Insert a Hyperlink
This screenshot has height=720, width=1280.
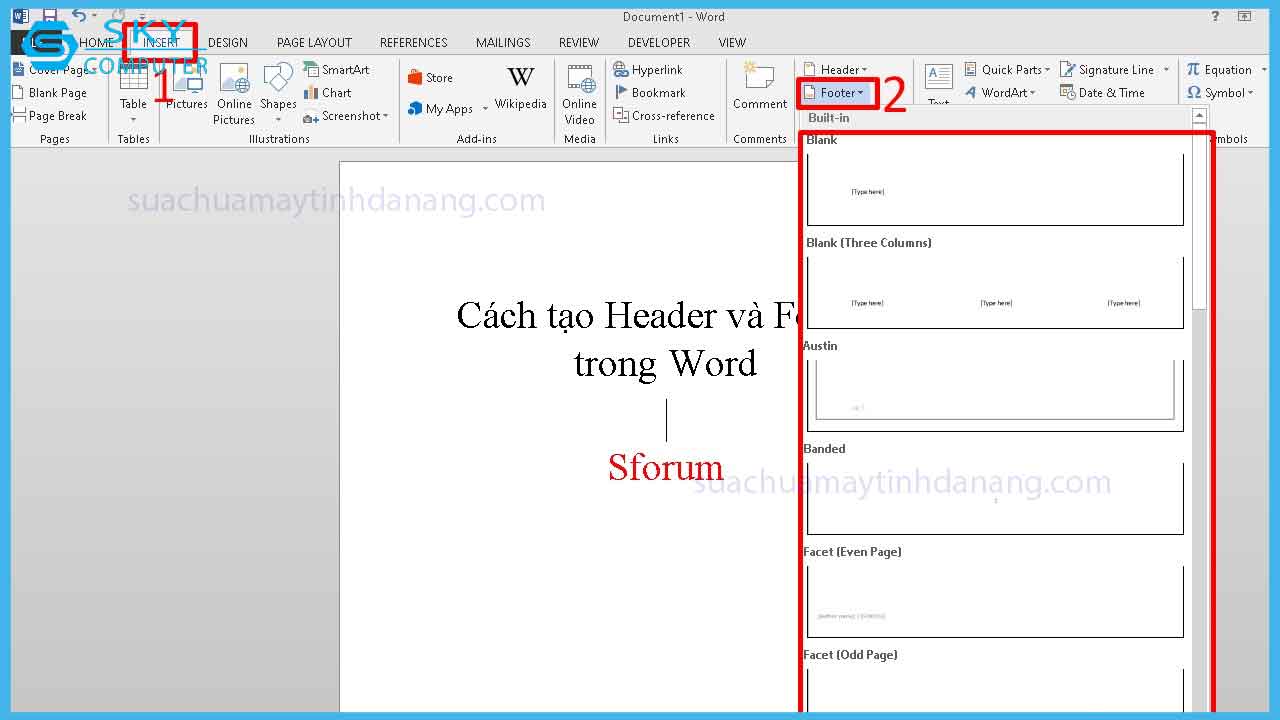coord(648,70)
